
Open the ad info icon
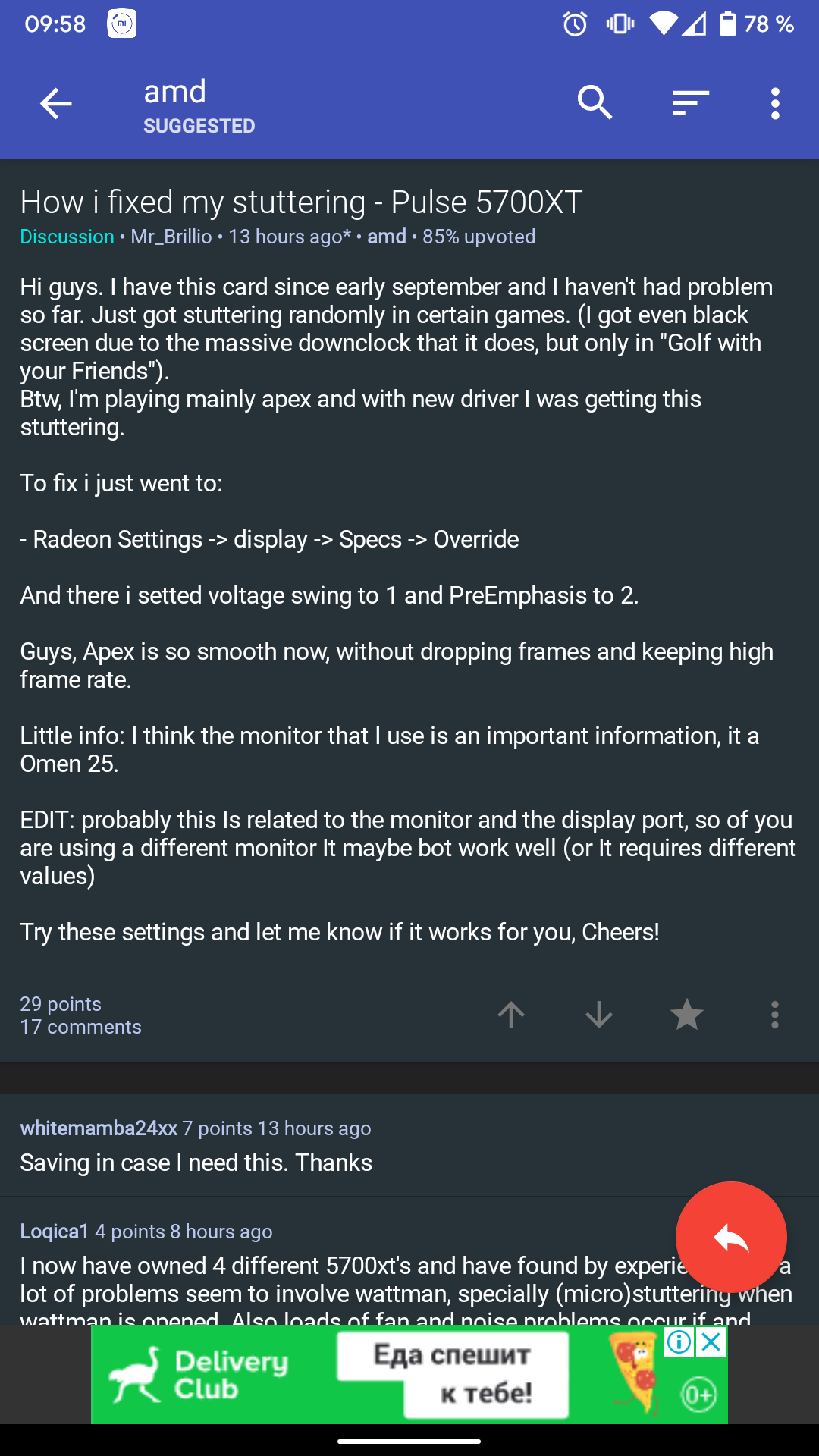[679, 1342]
